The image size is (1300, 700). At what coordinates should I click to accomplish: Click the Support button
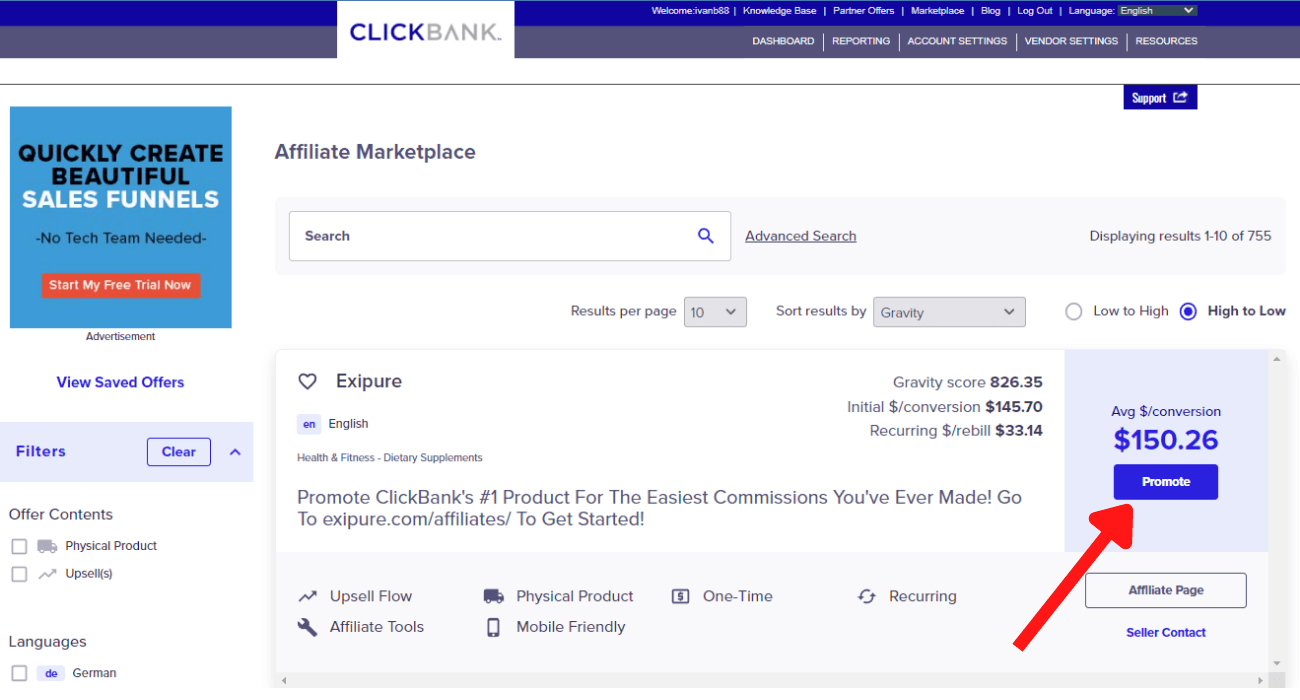(1160, 98)
